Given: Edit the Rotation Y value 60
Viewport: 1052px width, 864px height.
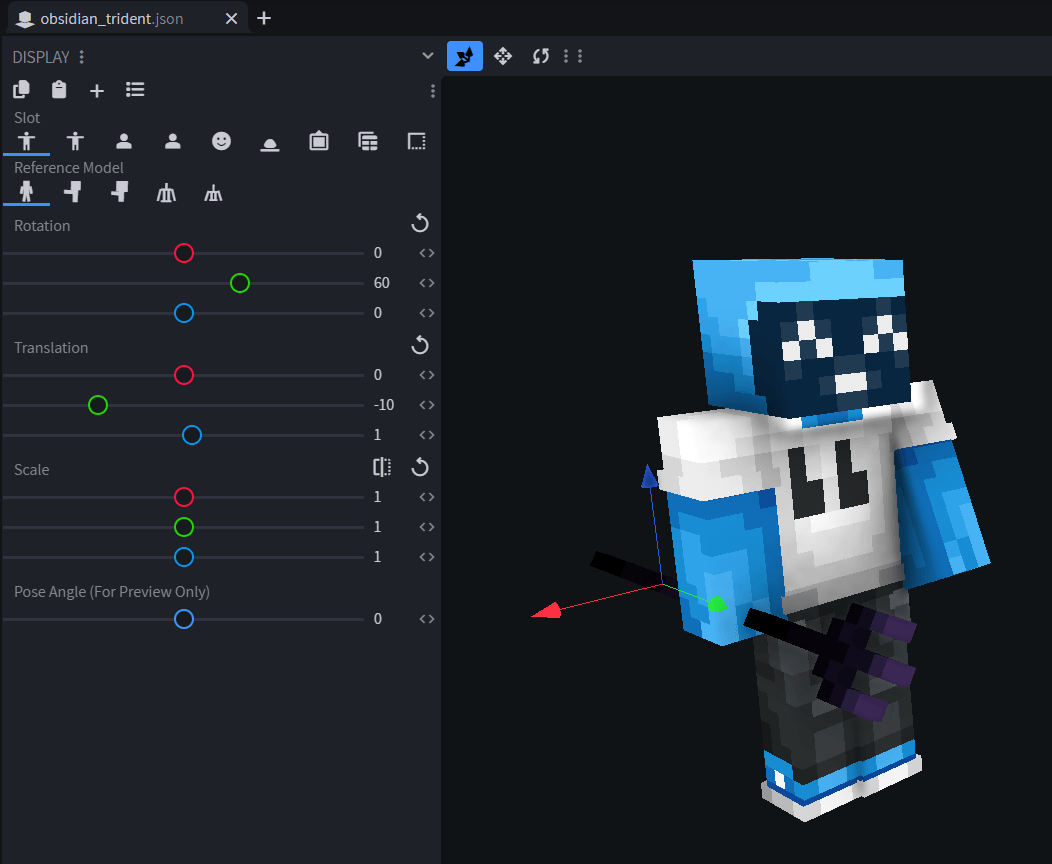Looking at the screenshot, I should [x=382, y=283].
